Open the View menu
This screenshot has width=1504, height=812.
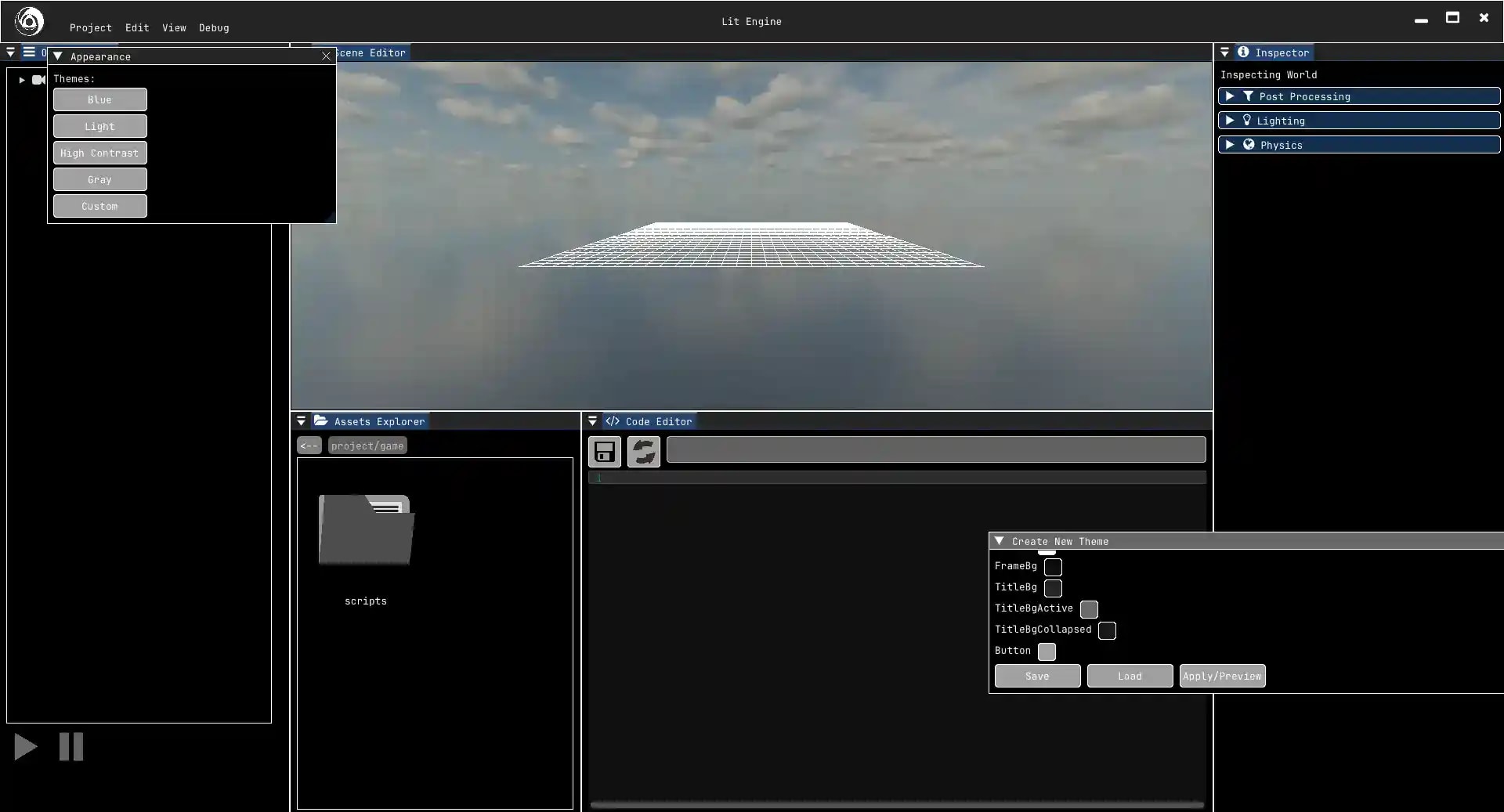(x=174, y=27)
